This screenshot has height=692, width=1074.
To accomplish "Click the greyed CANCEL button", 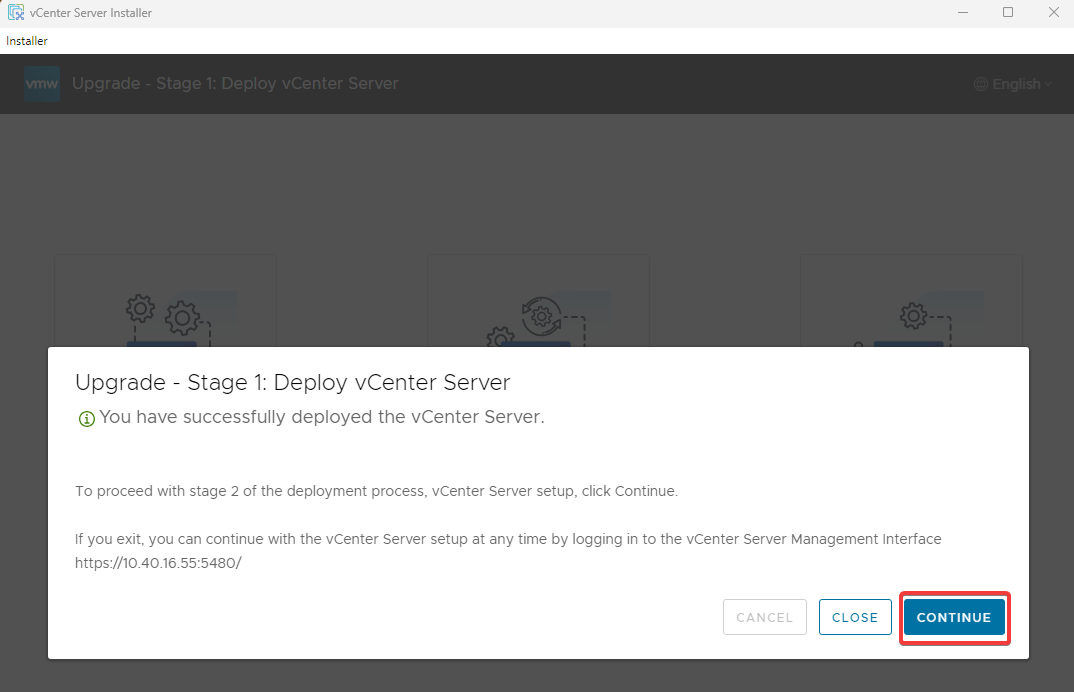I will [x=764, y=617].
